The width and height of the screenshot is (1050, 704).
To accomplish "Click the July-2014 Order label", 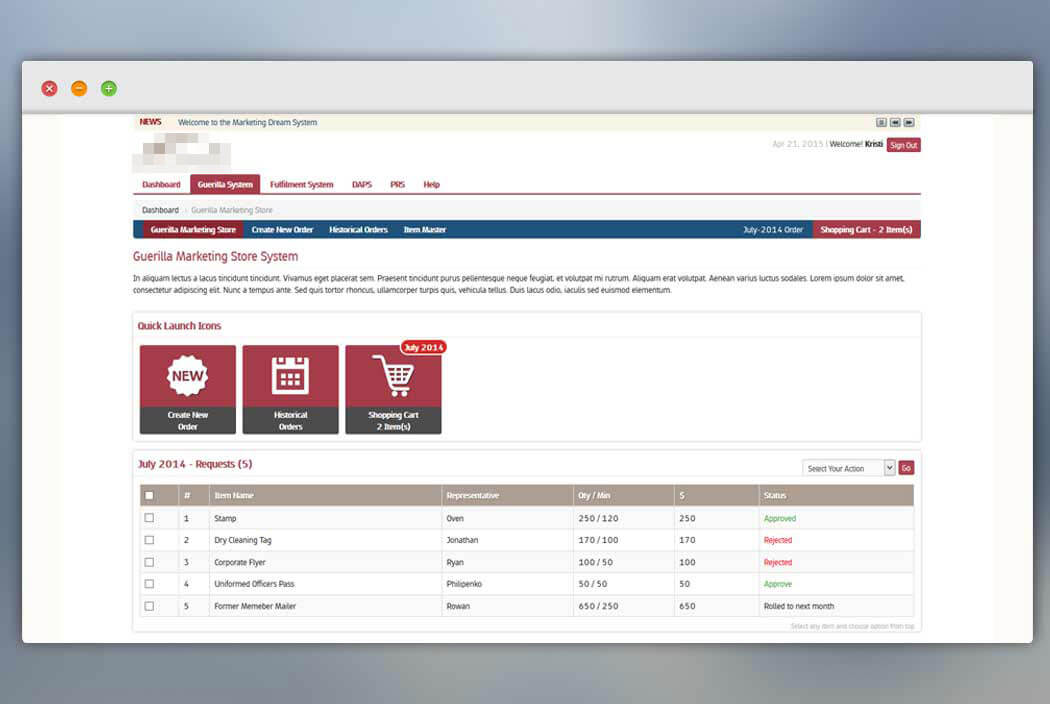I will (773, 230).
